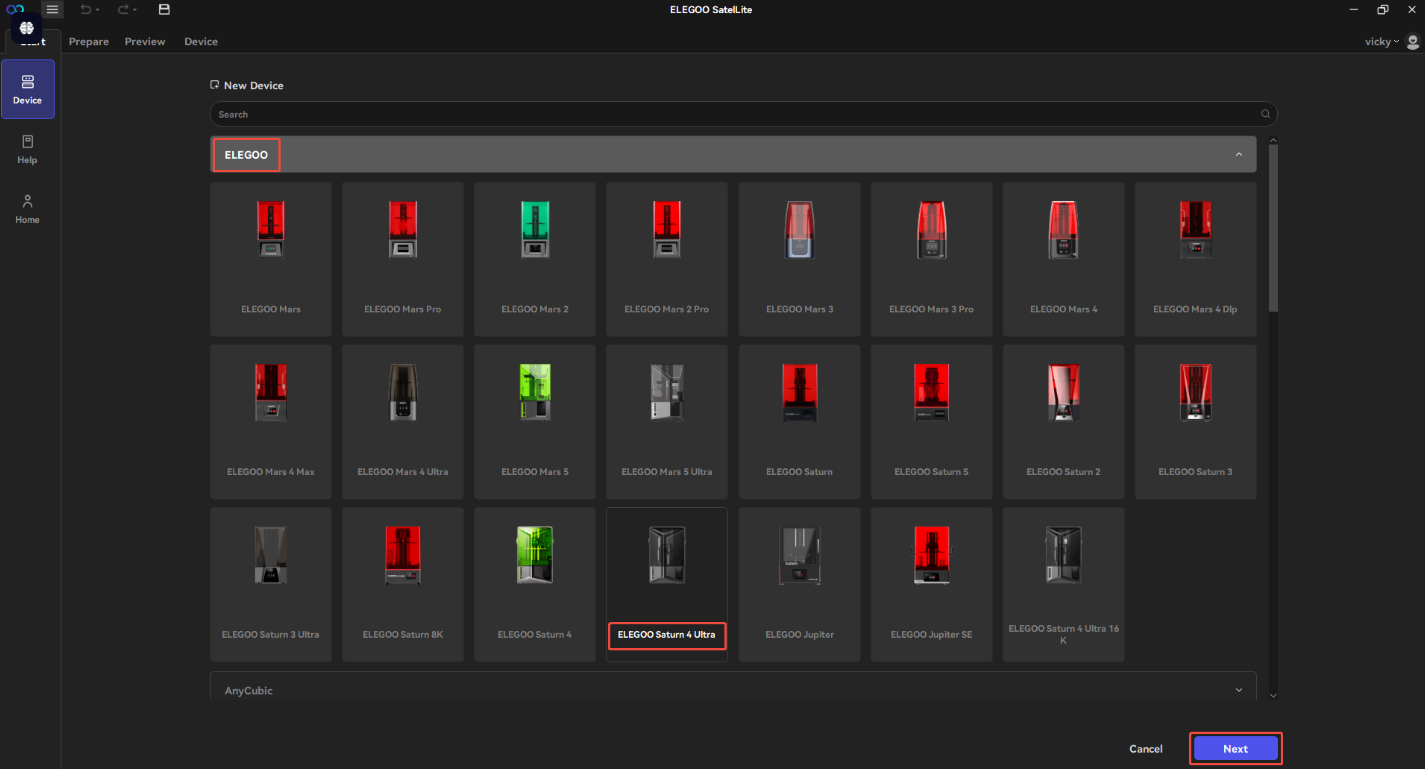Click the redo arrow icon
Image resolution: width=1425 pixels, height=769 pixels.
point(124,9)
